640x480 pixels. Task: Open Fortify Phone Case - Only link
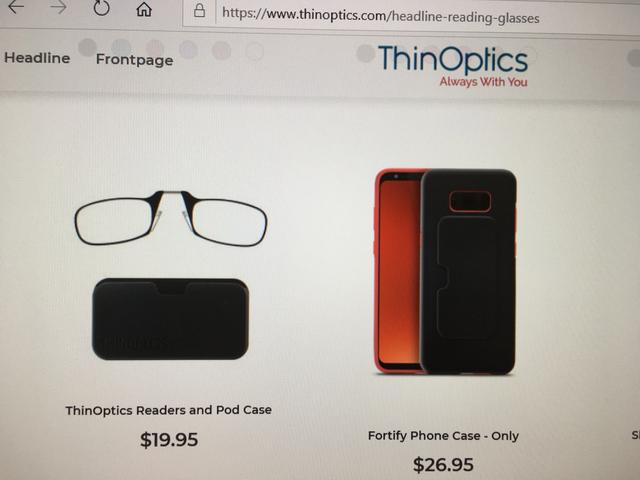[443, 436]
